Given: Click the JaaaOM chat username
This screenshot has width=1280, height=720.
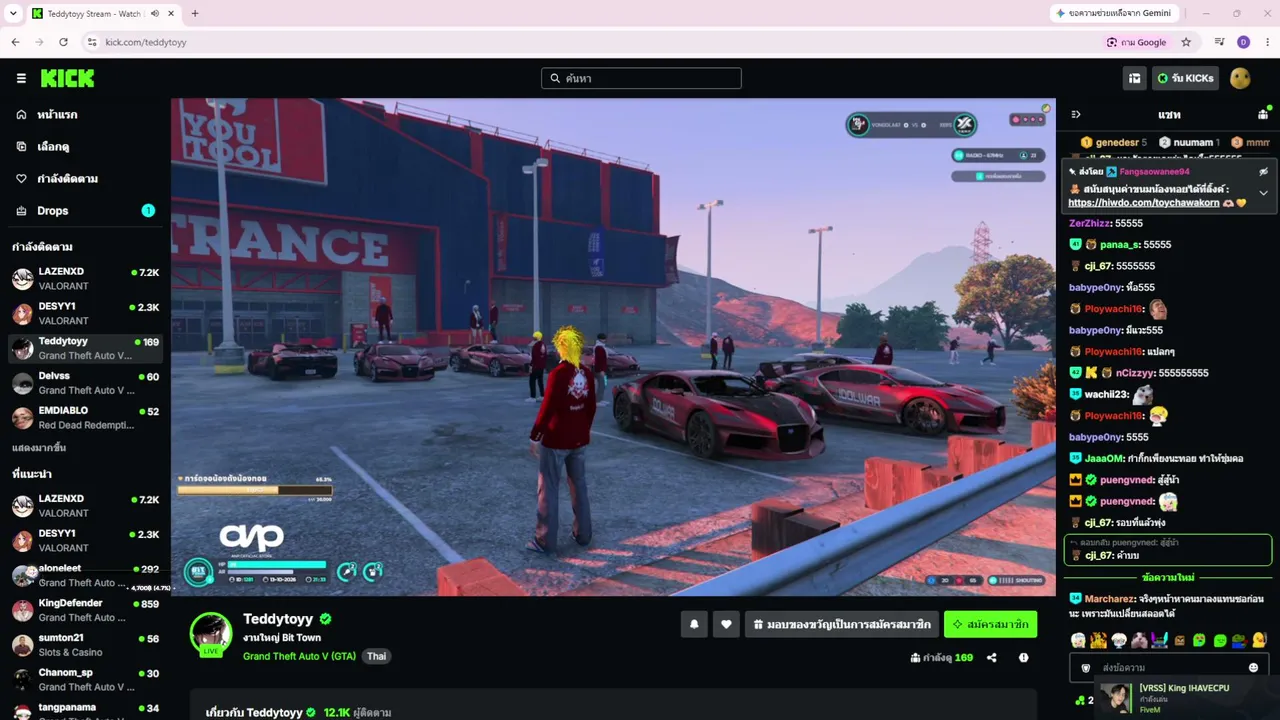Looking at the screenshot, I should tap(1104, 459).
